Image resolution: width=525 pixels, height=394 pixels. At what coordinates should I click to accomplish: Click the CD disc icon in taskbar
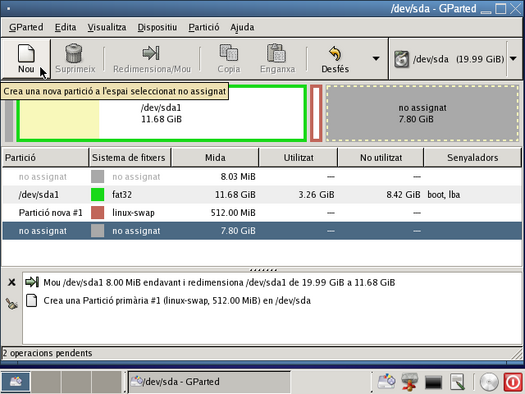click(x=489, y=382)
